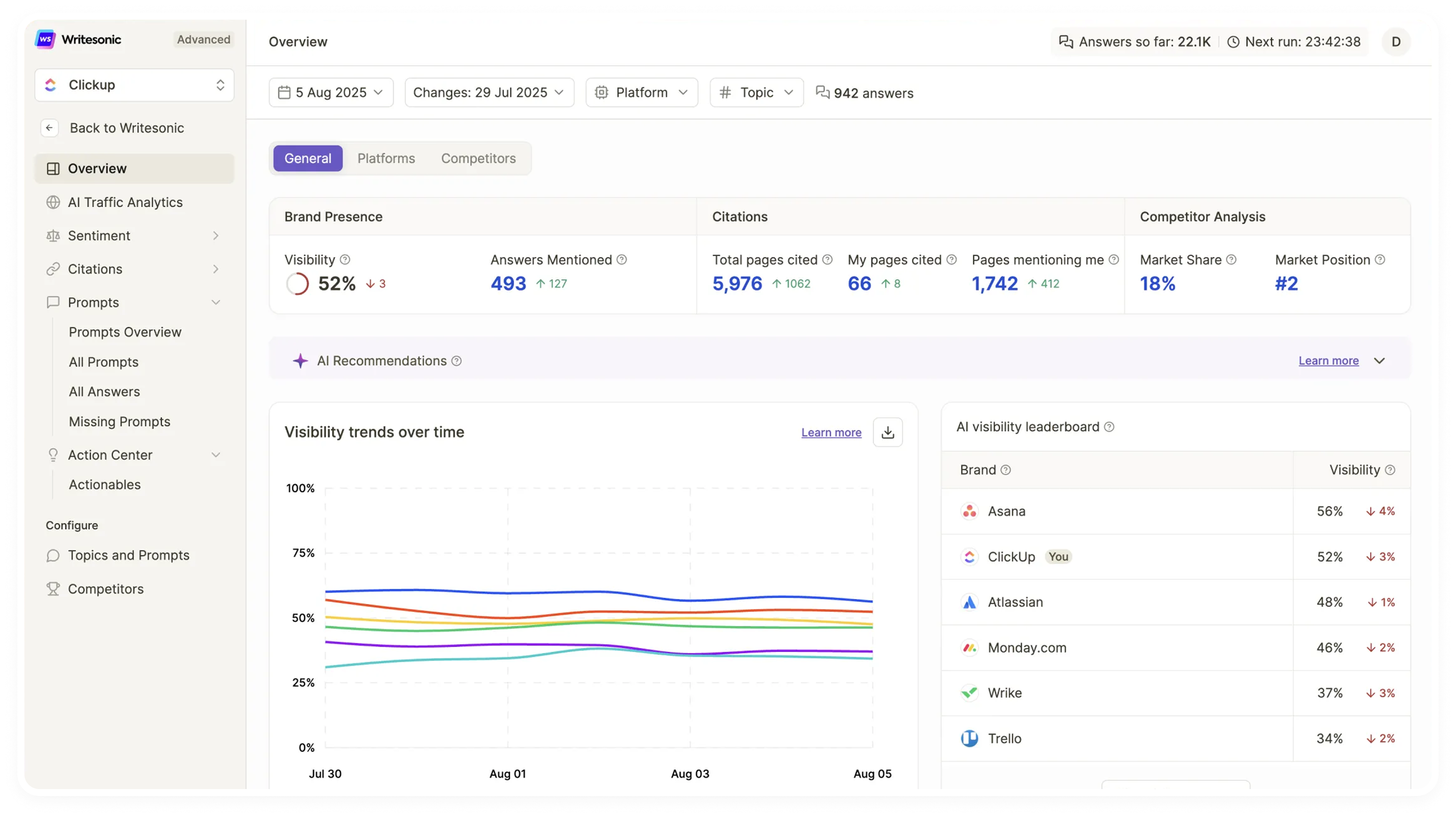Click the Writesonic logo icon
The image size is (1456, 818).
click(x=45, y=40)
